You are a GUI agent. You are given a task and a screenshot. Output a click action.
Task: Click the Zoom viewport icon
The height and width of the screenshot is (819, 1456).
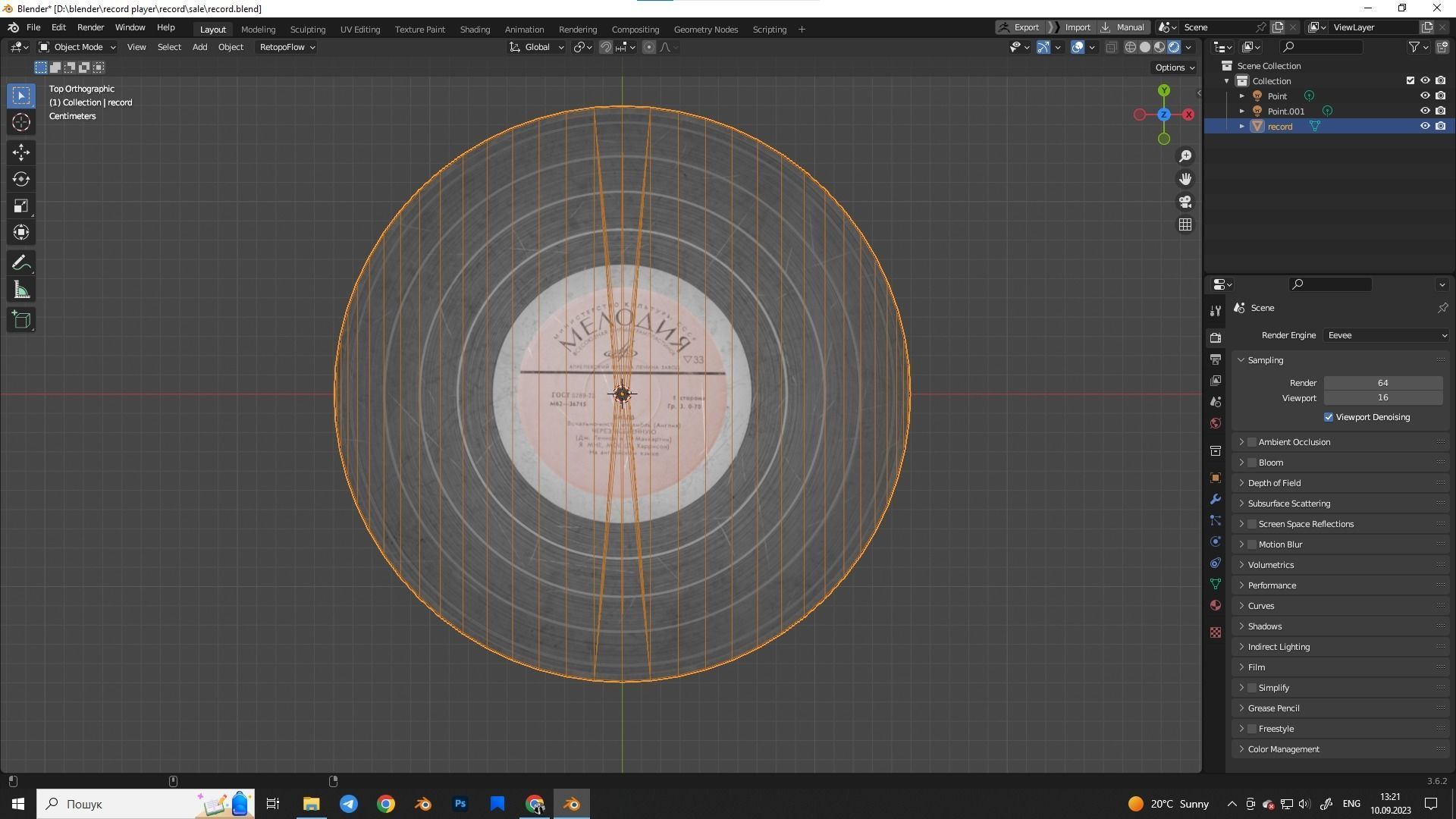(x=1185, y=156)
